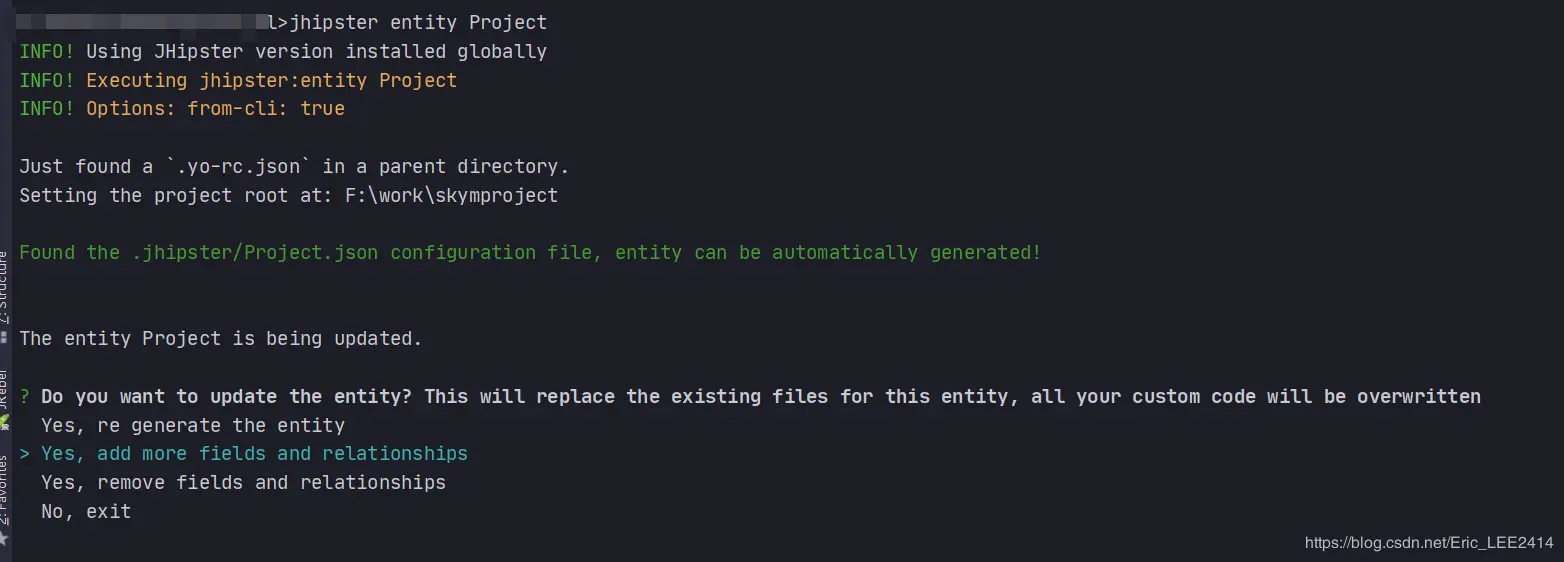1564x562 pixels.
Task: Open the JRebel side panel tab
Action: (x=4, y=388)
